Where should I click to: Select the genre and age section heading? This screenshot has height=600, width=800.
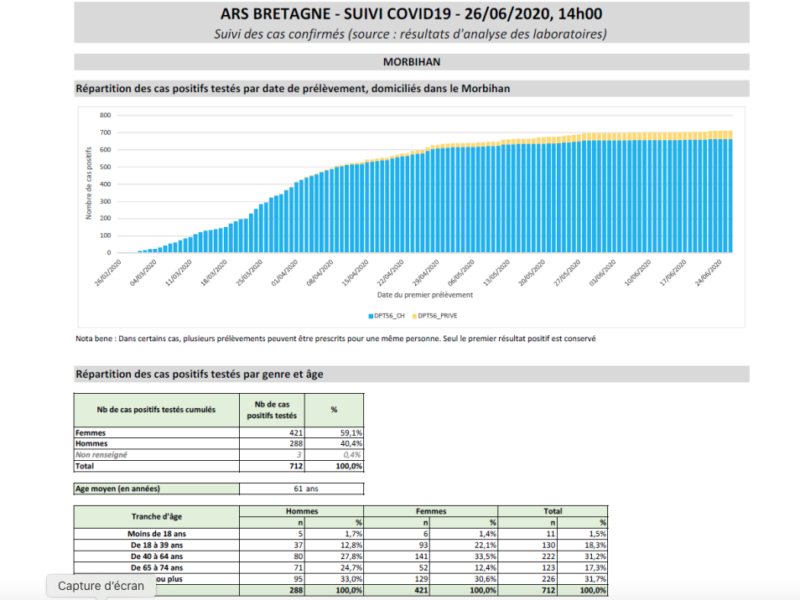[199, 375]
